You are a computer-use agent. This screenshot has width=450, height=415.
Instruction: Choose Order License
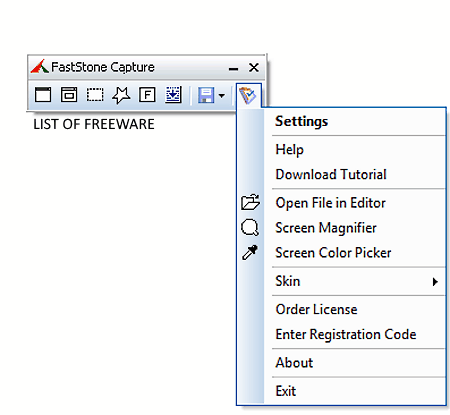tap(355, 310)
